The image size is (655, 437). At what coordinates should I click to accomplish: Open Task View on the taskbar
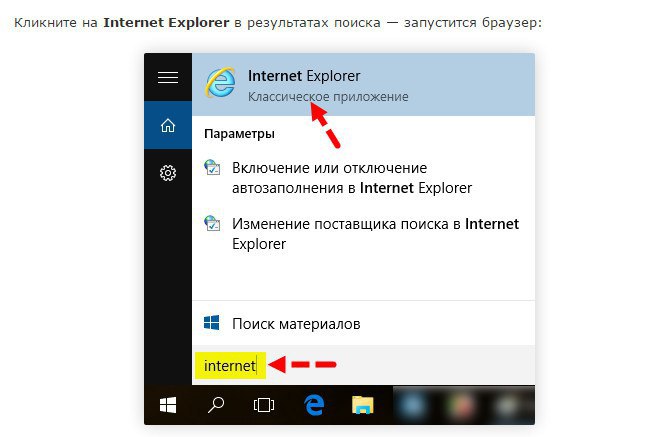(264, 405)
